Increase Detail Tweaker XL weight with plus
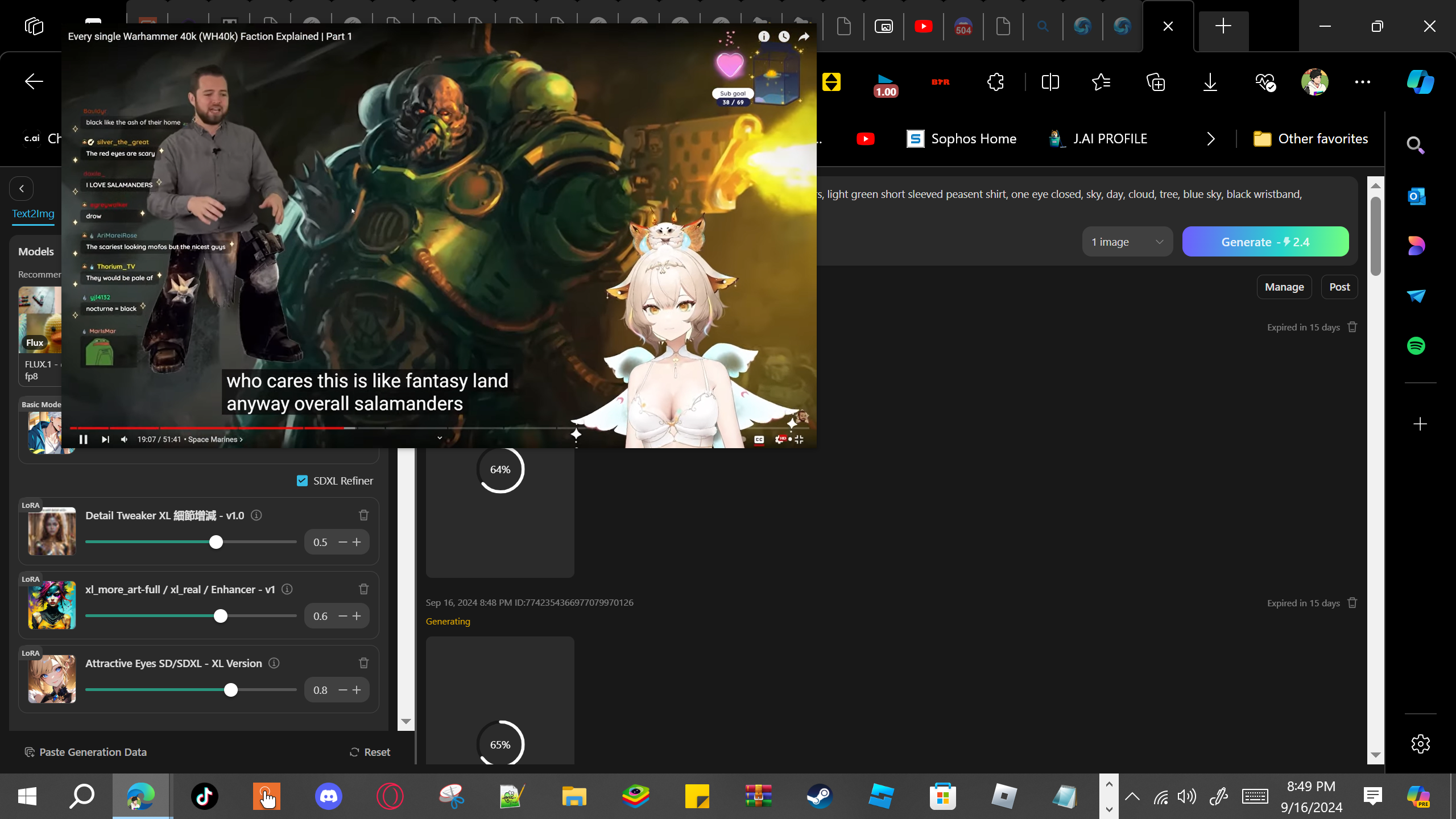The height and width of the screenshot is (819, 1456). (x=357, y=542)
